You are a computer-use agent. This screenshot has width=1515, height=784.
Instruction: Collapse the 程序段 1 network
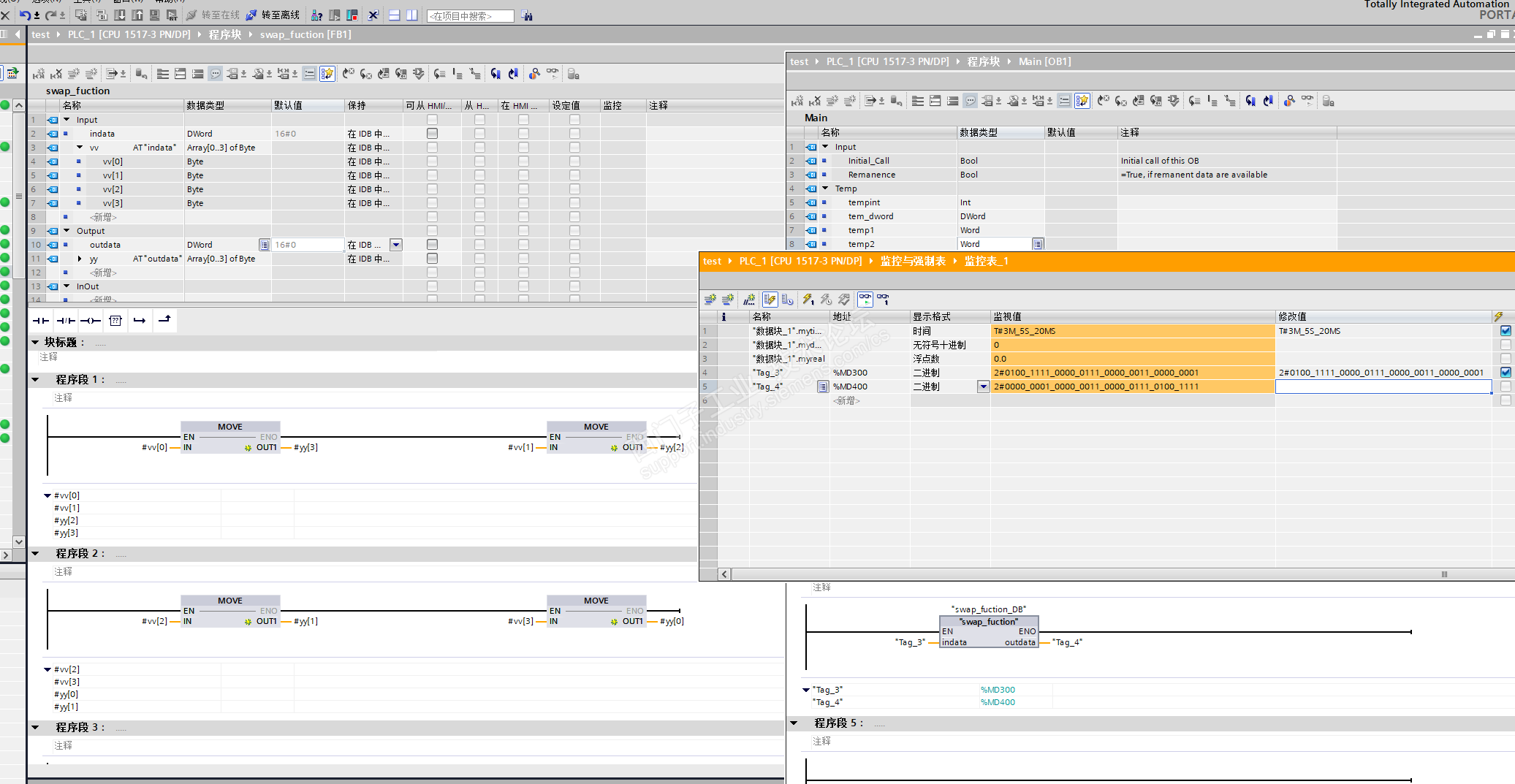[x=35, y=380]
